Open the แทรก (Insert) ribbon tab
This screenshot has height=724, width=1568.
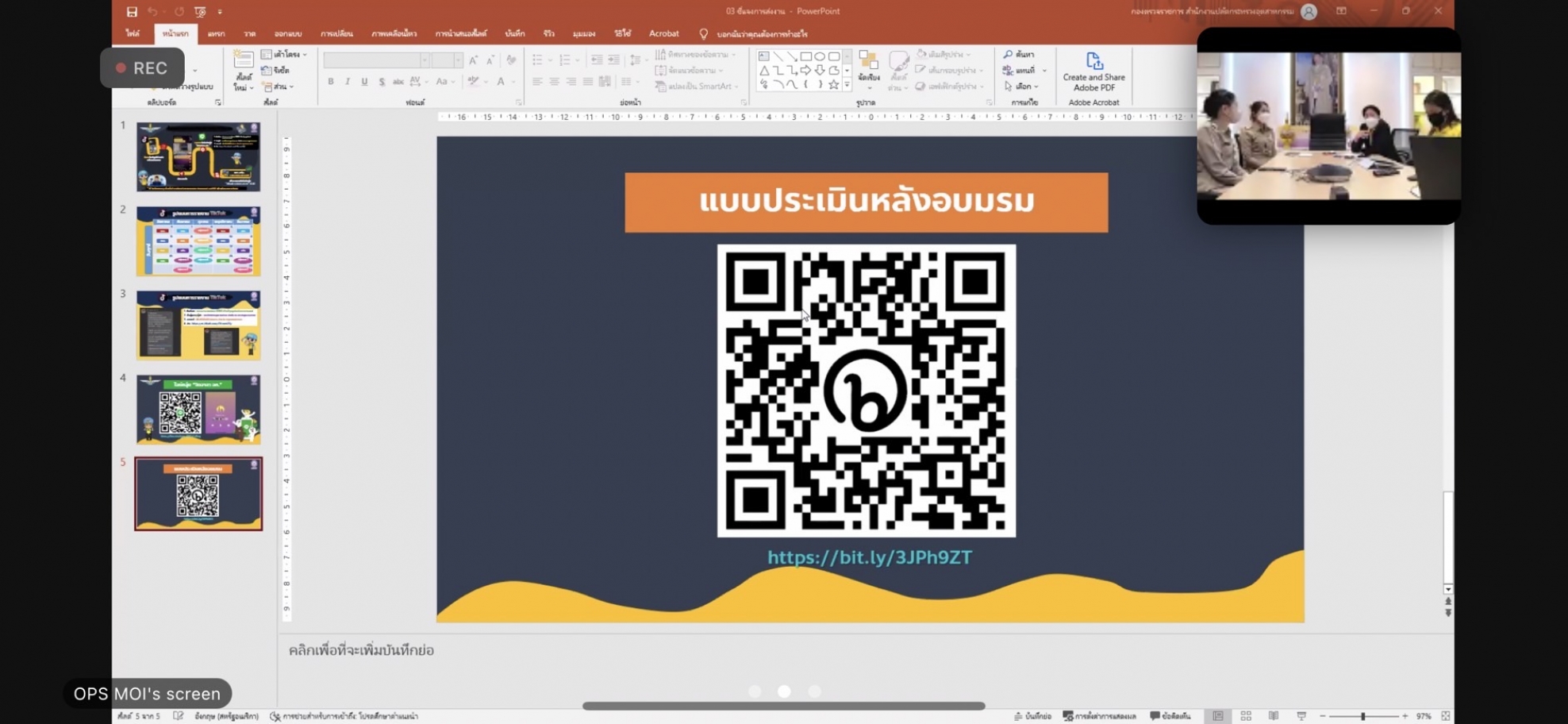pyautogui.click(x=216, y=33)
